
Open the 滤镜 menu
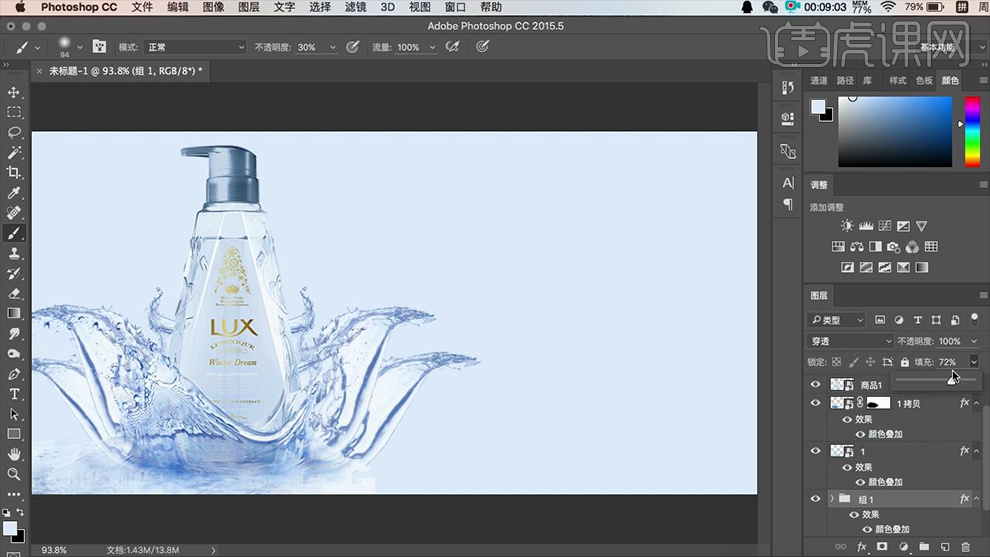coord(355,7)
